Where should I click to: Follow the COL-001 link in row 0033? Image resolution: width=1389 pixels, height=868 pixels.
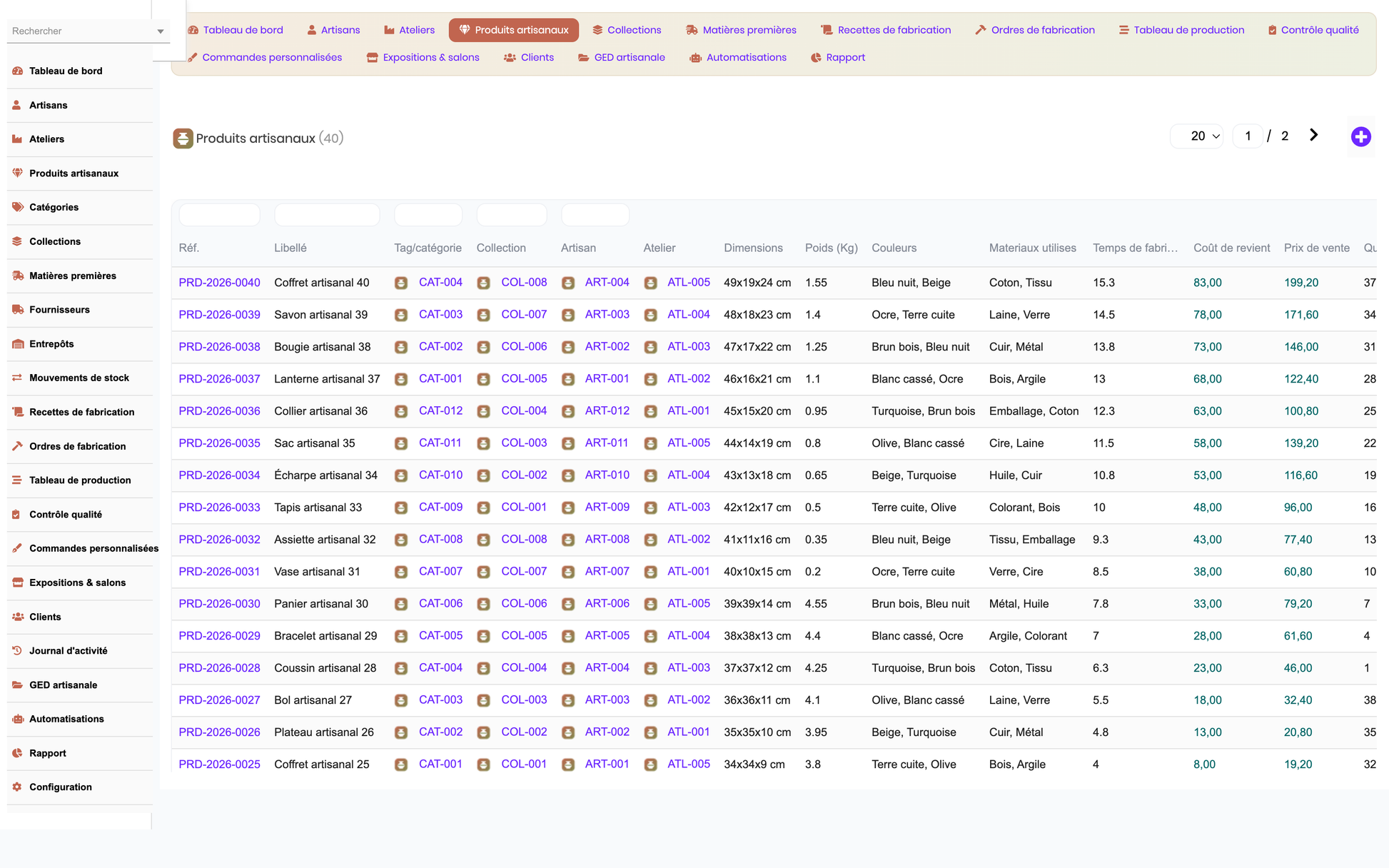524,508
